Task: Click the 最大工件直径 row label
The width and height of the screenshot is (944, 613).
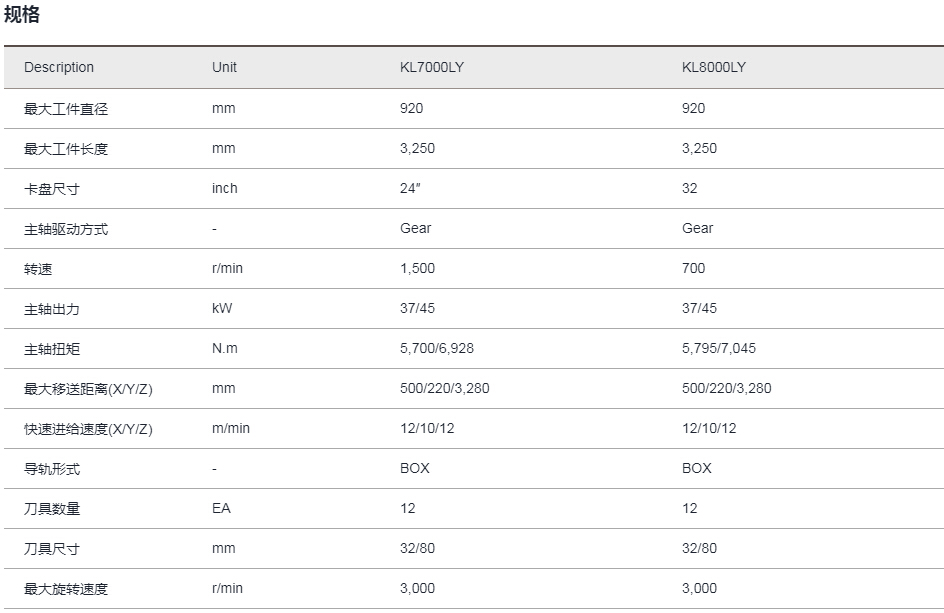Action: [66, 109]
